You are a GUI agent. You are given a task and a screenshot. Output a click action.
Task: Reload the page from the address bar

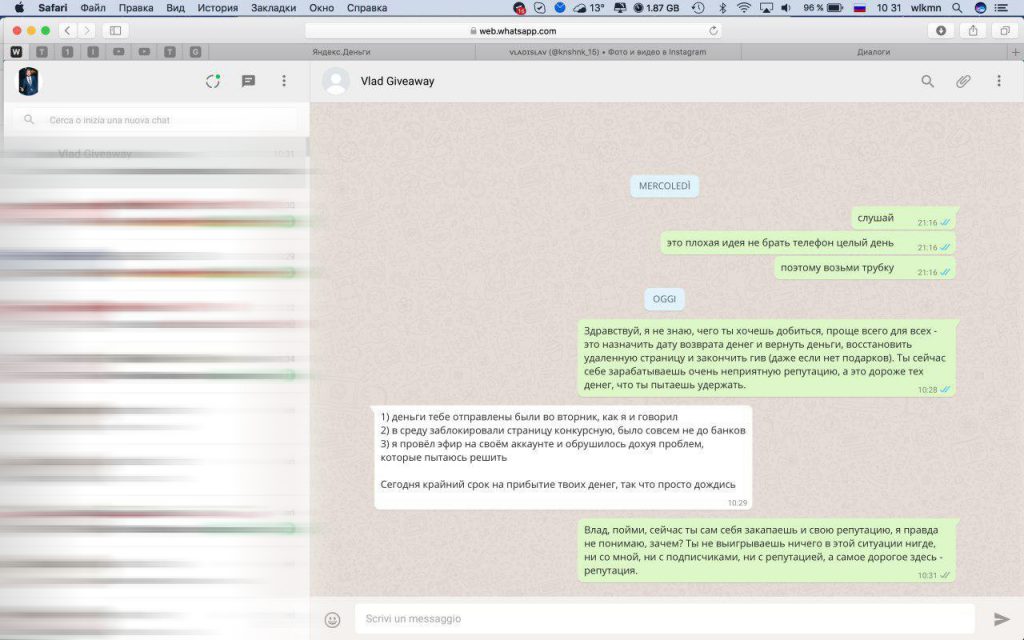click(x=713, y=31)
